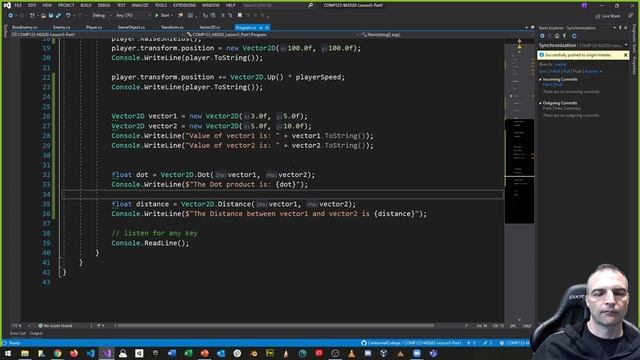Open the PROJECT menu
Viewport: 640px width, 360px height.
[x=66, y=5]
